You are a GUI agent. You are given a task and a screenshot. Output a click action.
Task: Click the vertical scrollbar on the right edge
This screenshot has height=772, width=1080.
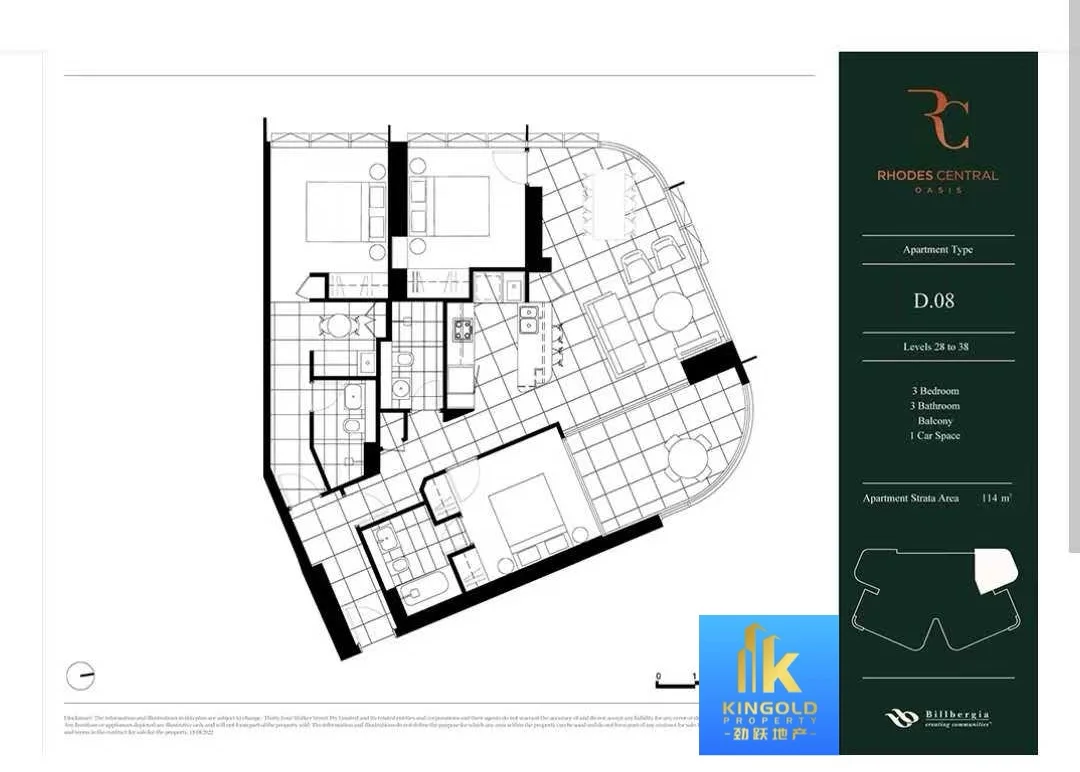(1073, 300)
